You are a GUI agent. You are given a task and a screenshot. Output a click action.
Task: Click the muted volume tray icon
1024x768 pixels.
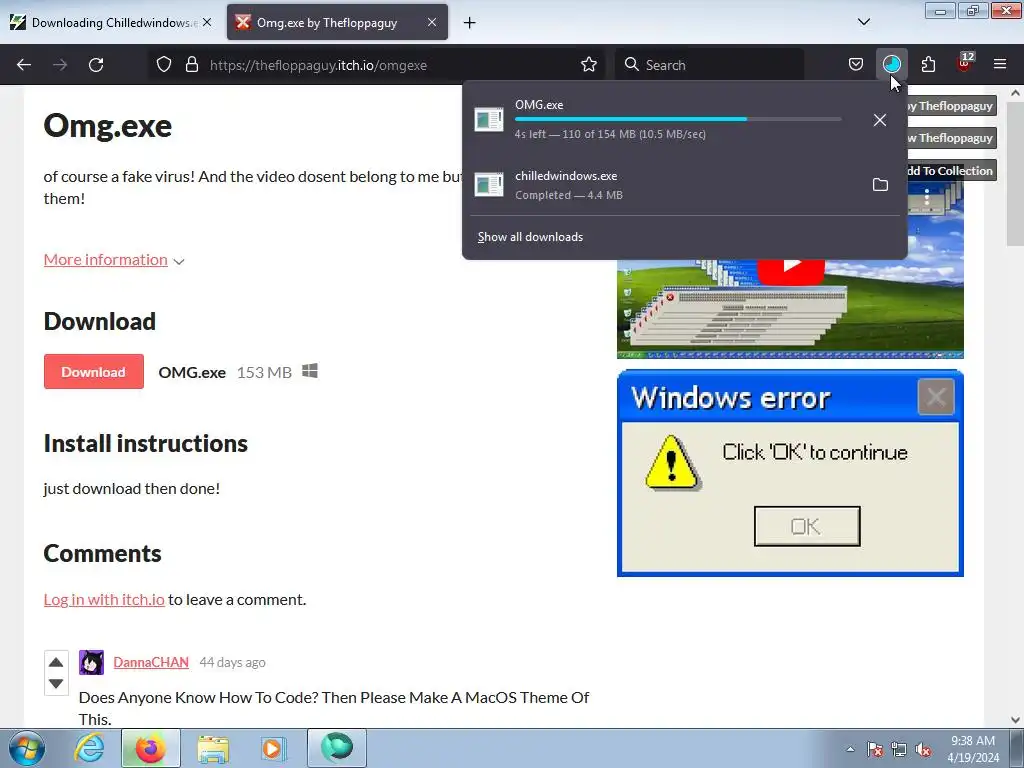923,749
